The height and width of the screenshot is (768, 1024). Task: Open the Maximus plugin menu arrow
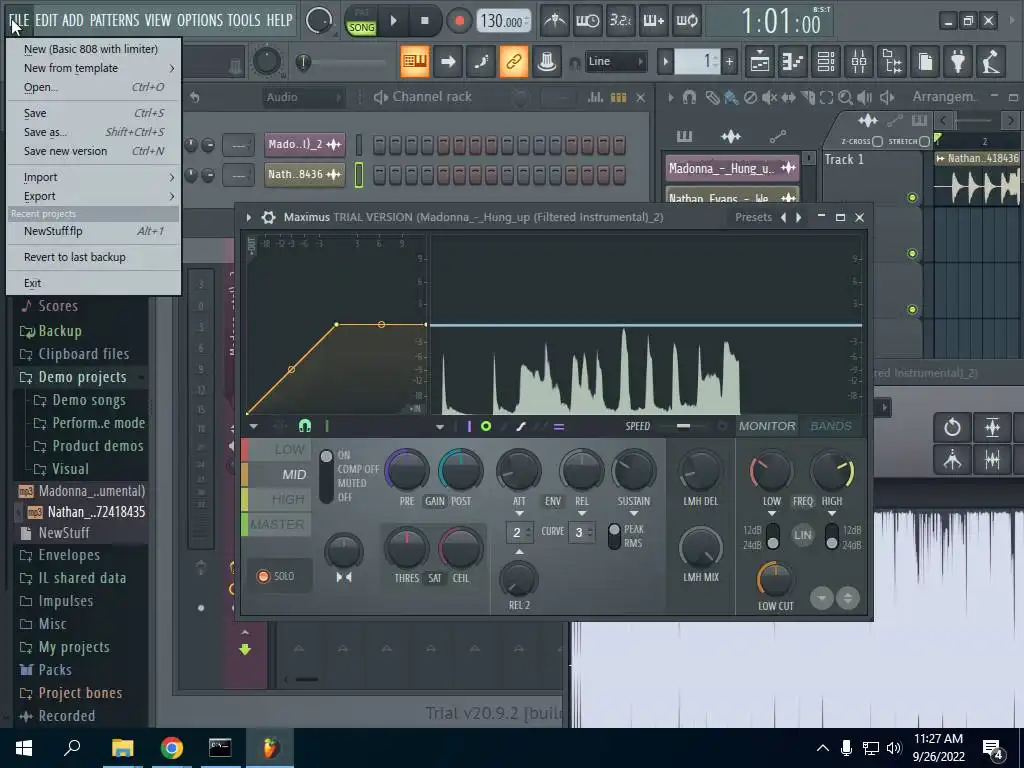click(249, 217)
